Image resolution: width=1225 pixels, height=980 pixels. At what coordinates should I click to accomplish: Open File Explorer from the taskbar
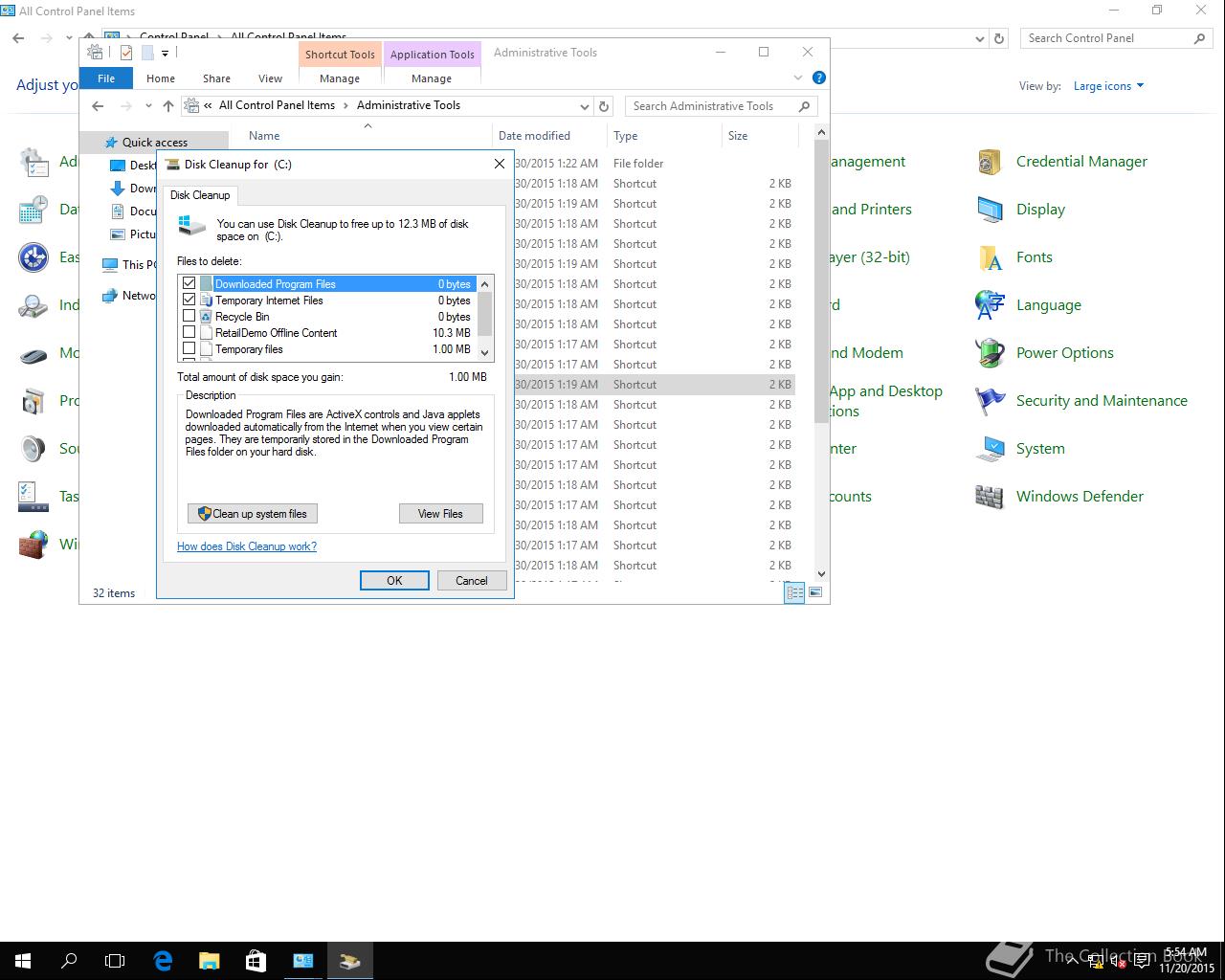209,960
